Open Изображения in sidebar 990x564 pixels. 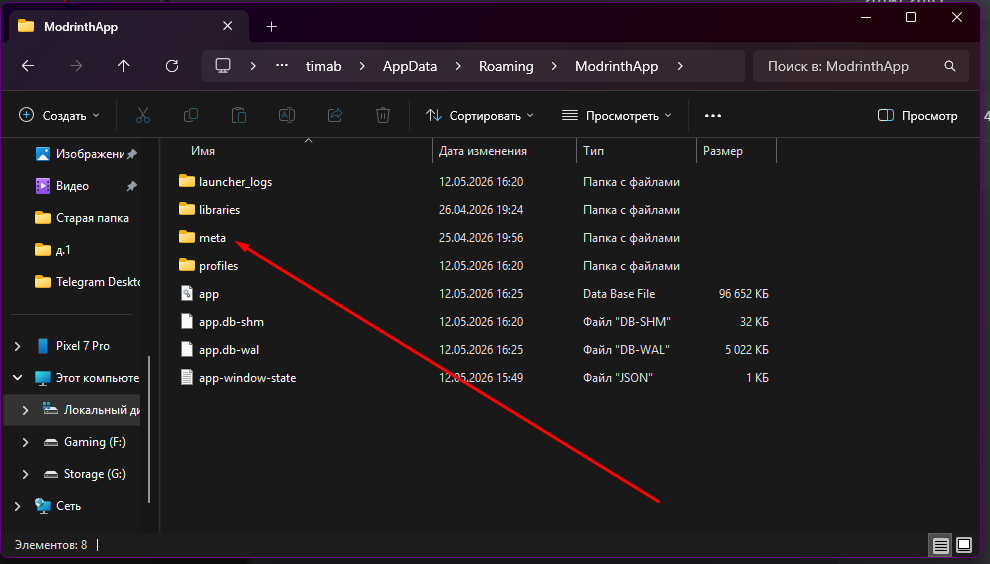[x=86, y=153]
